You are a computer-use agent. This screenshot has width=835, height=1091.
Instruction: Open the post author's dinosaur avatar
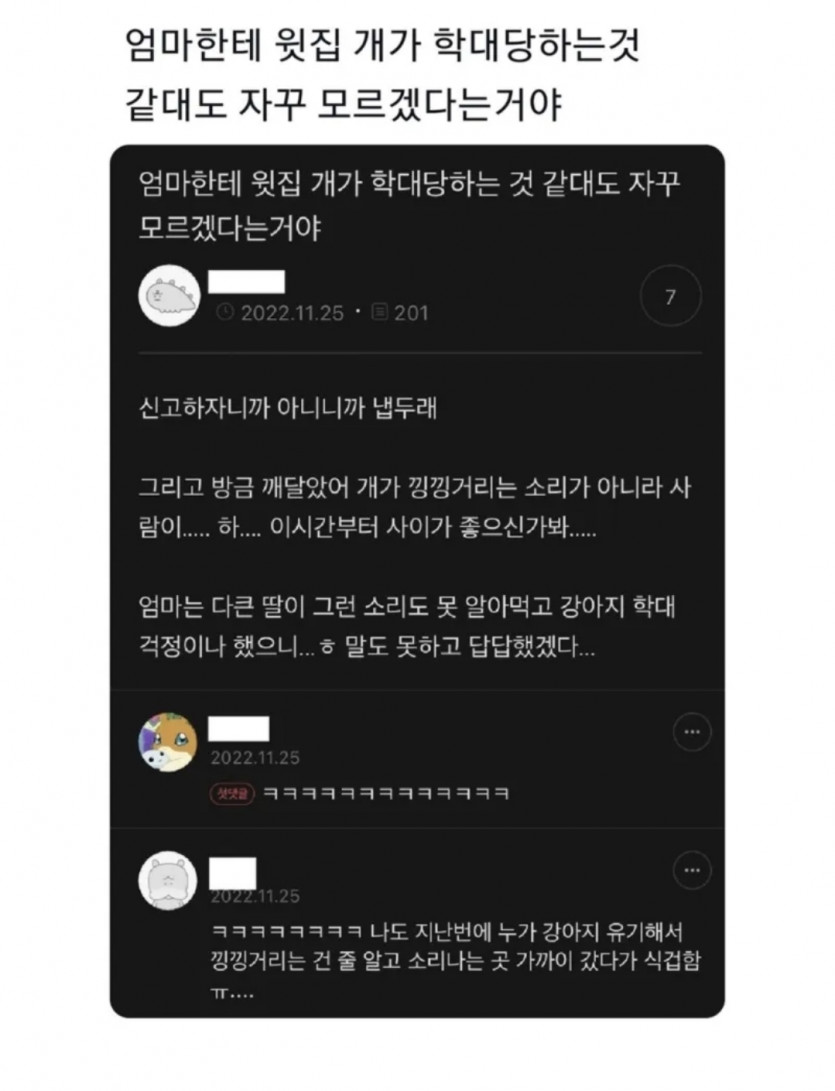tap(170, 296)
